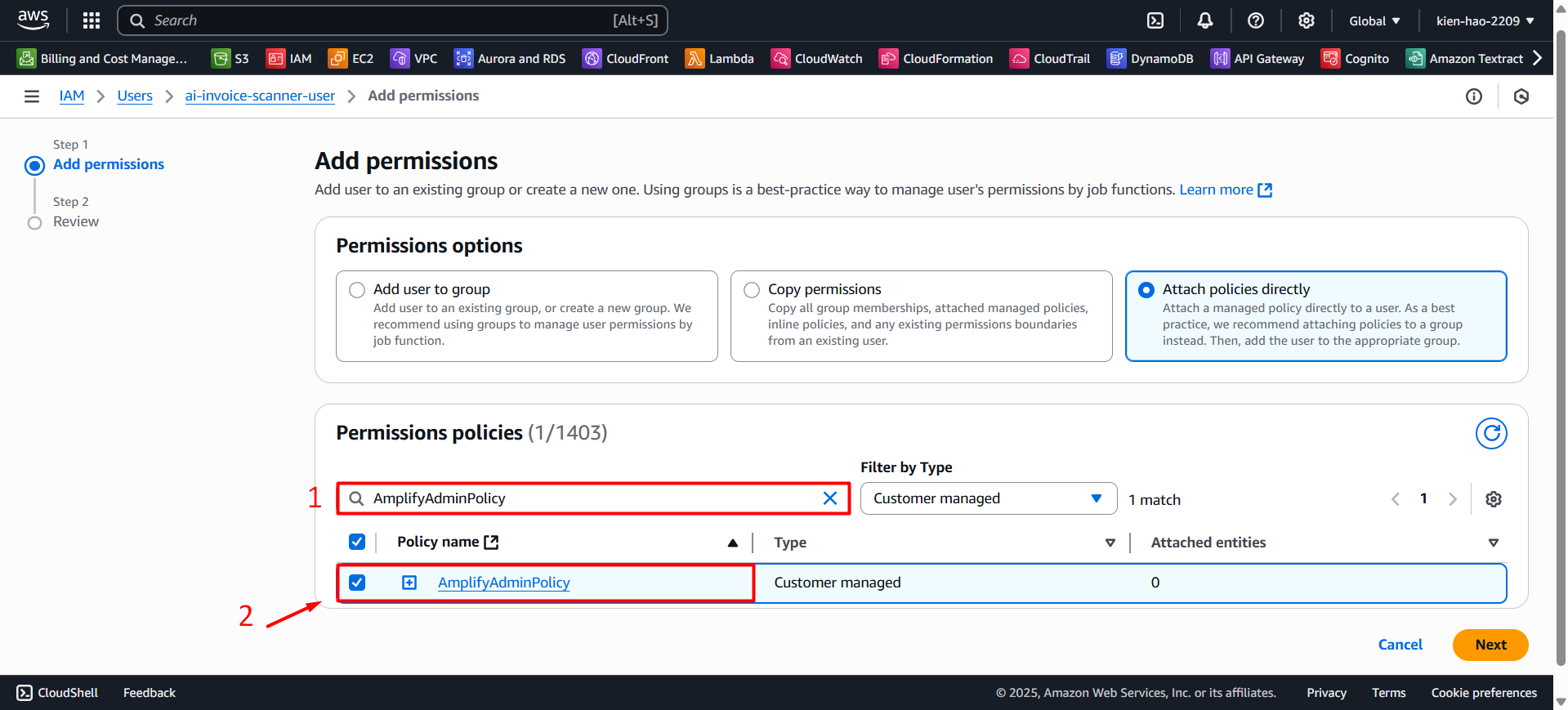
Task: Open the page info panel icon
Action: [1474, 96]
